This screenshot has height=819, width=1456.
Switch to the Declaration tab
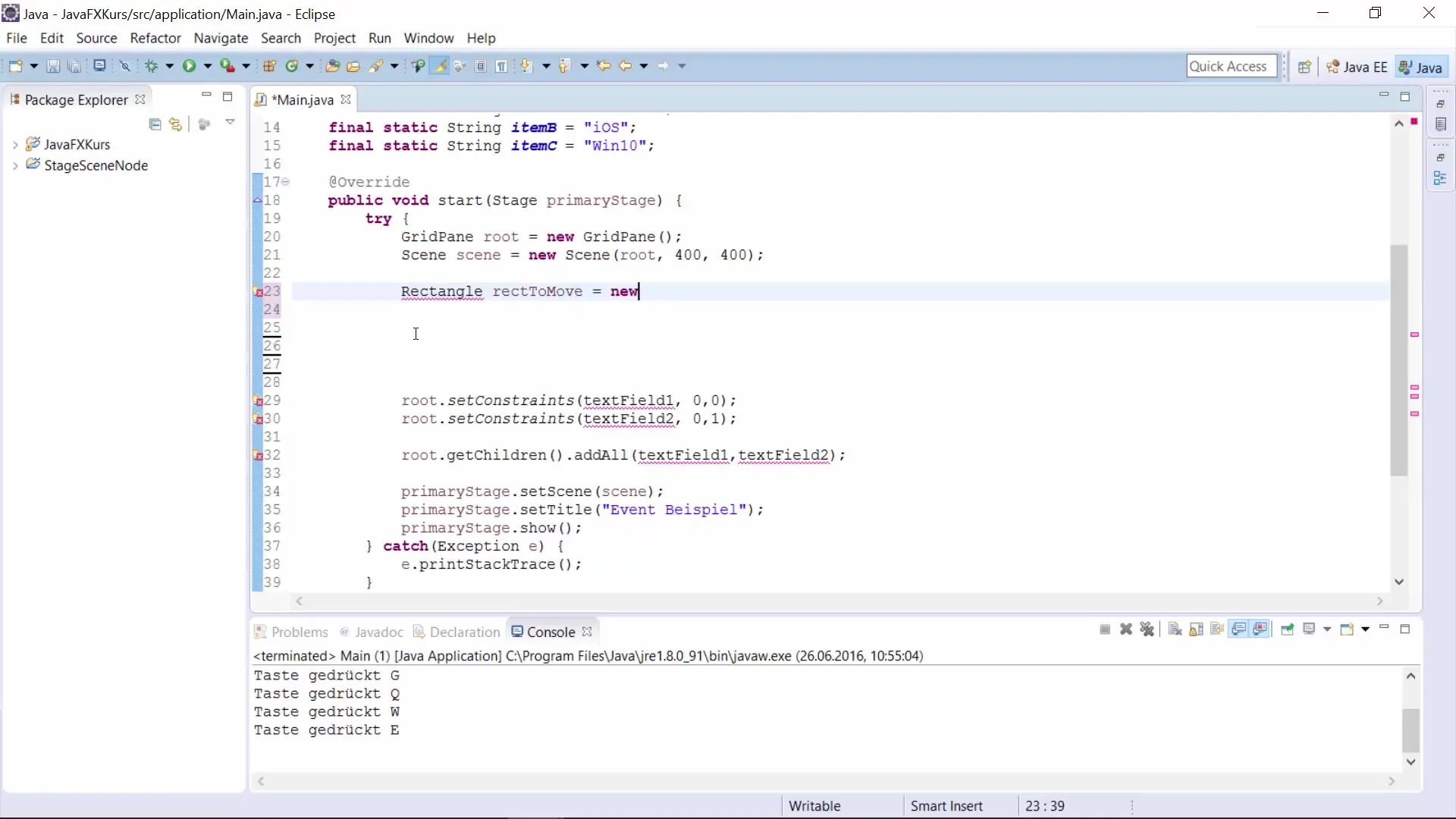point(457,632)
